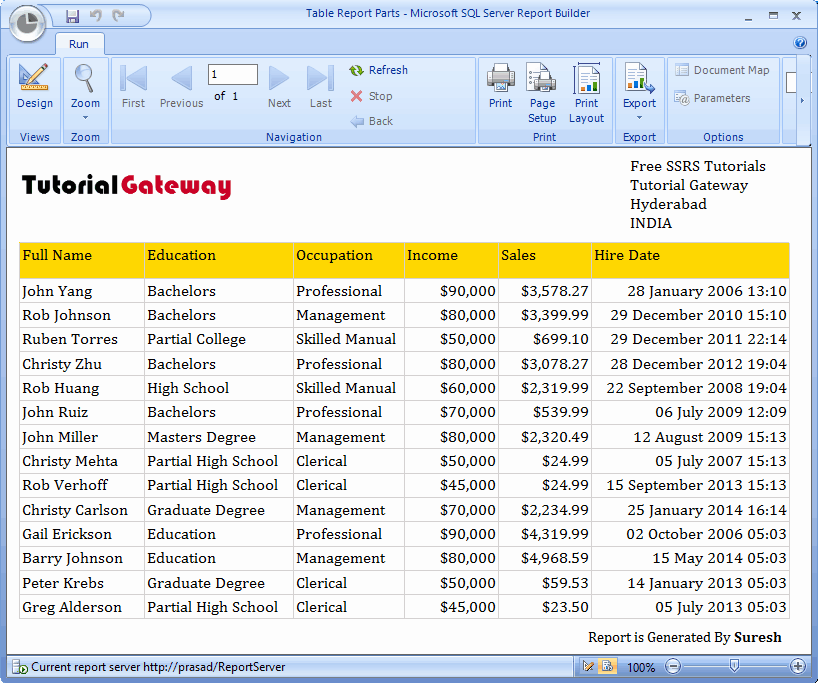Toggle Parameters pane option
This screenshot has height=683, width=818.
point(712,98)
